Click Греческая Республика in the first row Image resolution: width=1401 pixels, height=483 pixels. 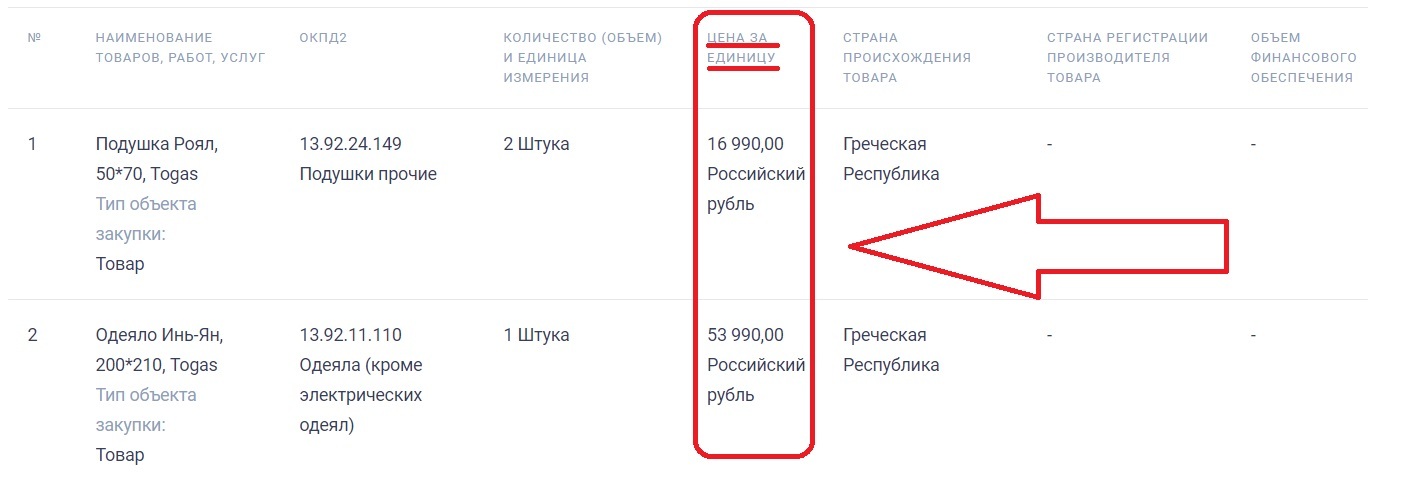click(x=891, y=159)
